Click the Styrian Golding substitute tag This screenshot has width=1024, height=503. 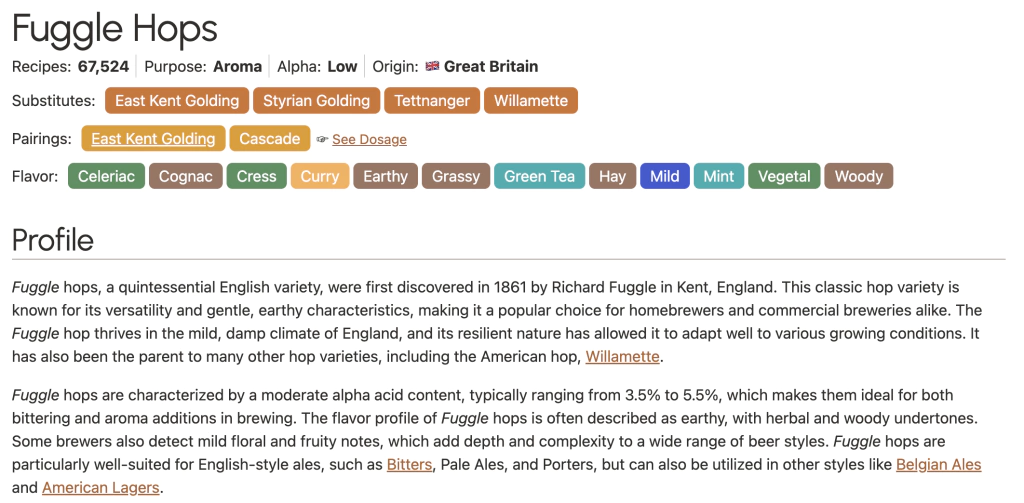(316, 101)
